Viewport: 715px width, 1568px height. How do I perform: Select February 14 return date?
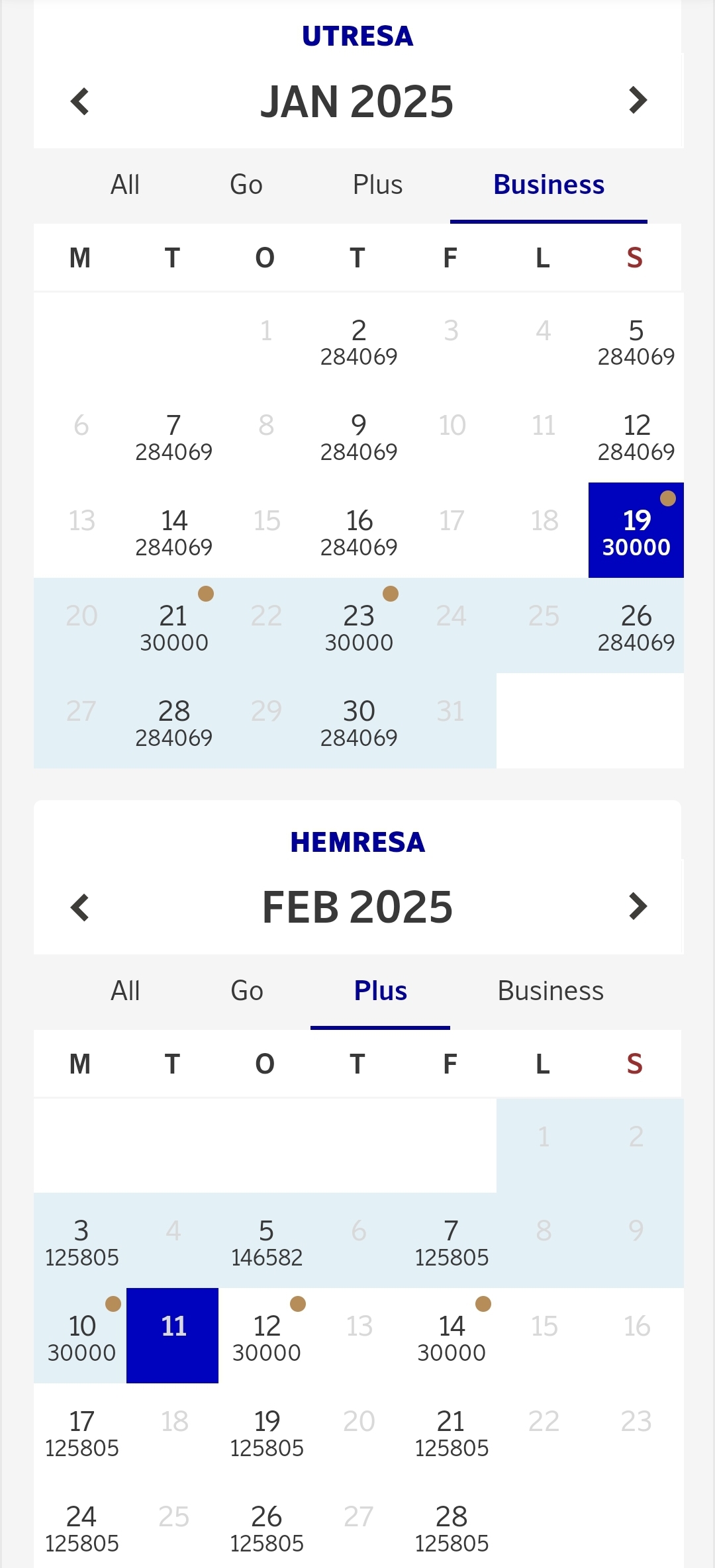pos(452,1336)
